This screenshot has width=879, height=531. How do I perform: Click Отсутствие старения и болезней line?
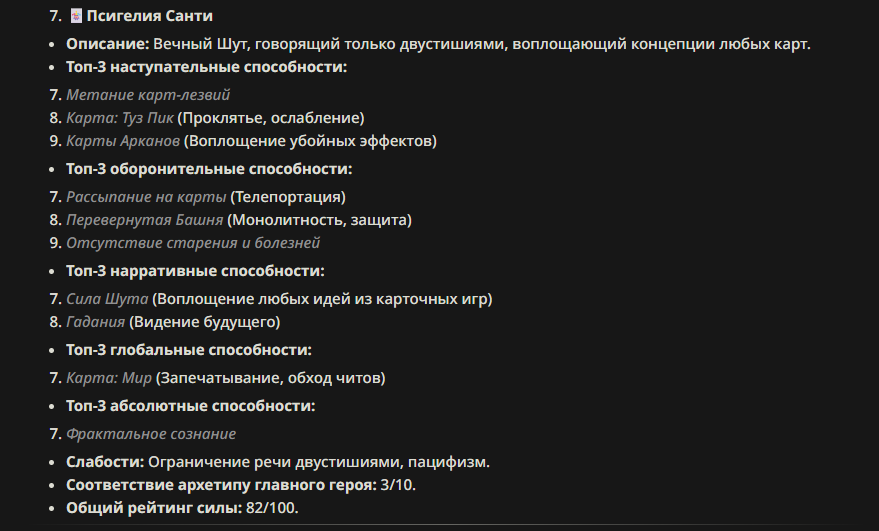[193, 243]
